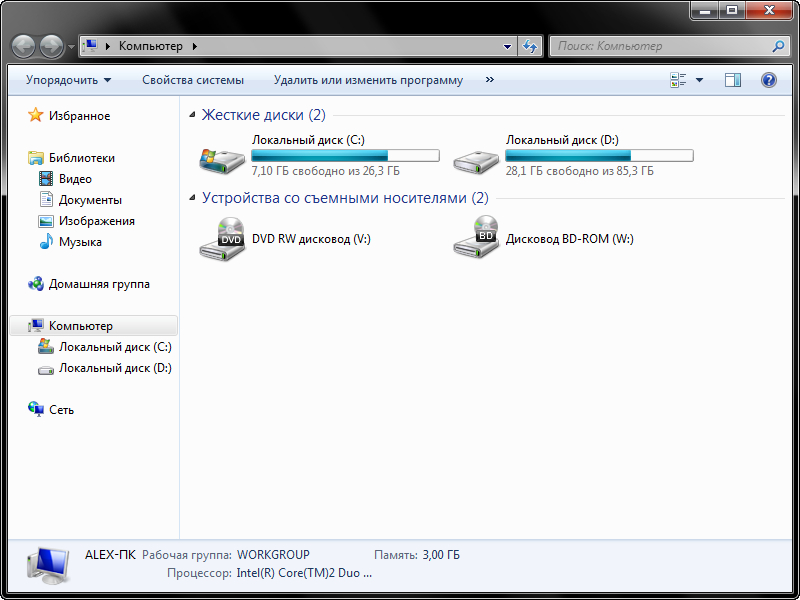The image size is (800, 600).
Task: Select Избранное in navigation pane
Action: 80,116
